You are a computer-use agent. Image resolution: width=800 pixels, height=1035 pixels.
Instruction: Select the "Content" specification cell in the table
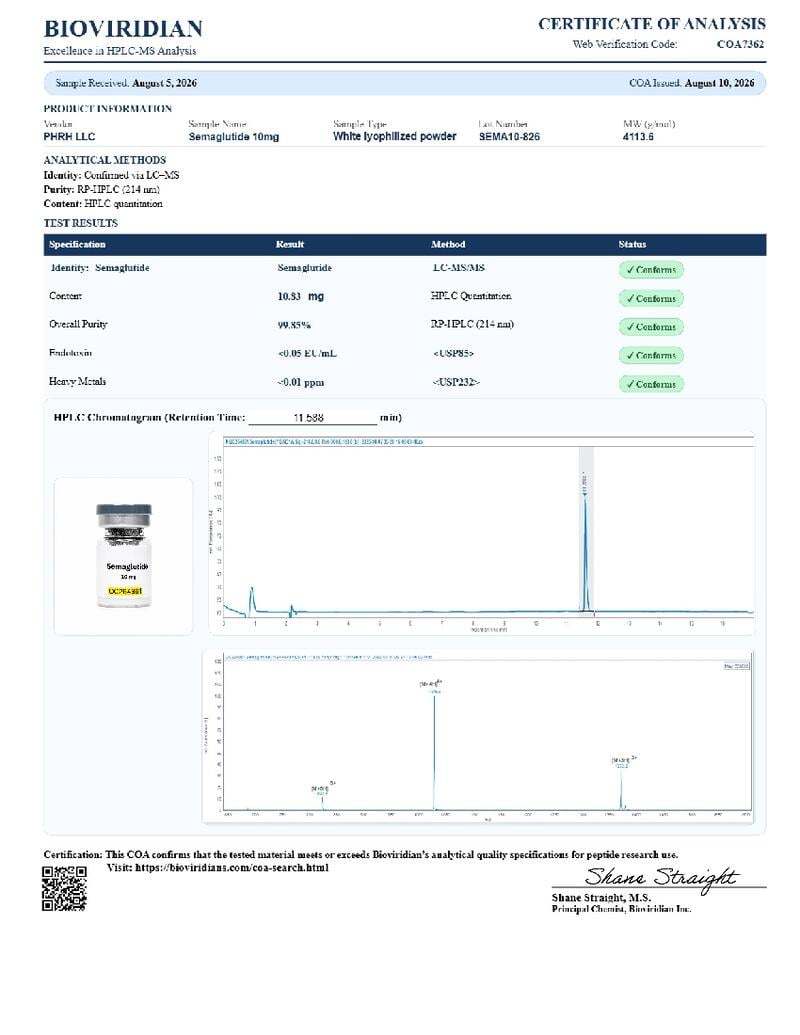coord(65,296)
